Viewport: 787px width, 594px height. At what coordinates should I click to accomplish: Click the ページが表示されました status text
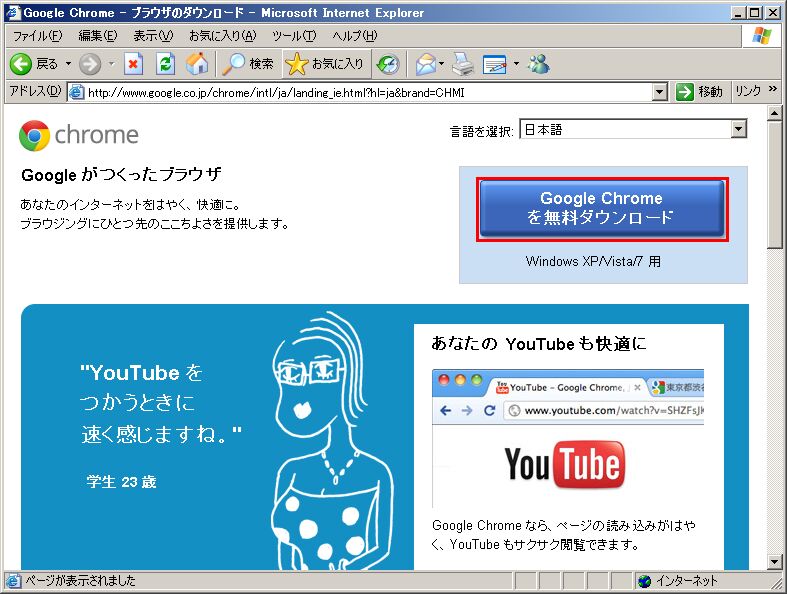point(80,581)
